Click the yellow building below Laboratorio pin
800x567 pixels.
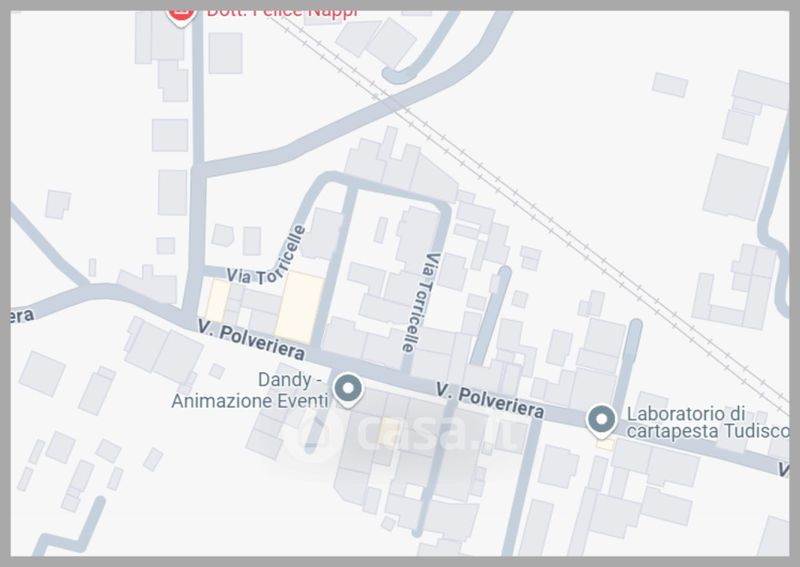coord(605,445)
